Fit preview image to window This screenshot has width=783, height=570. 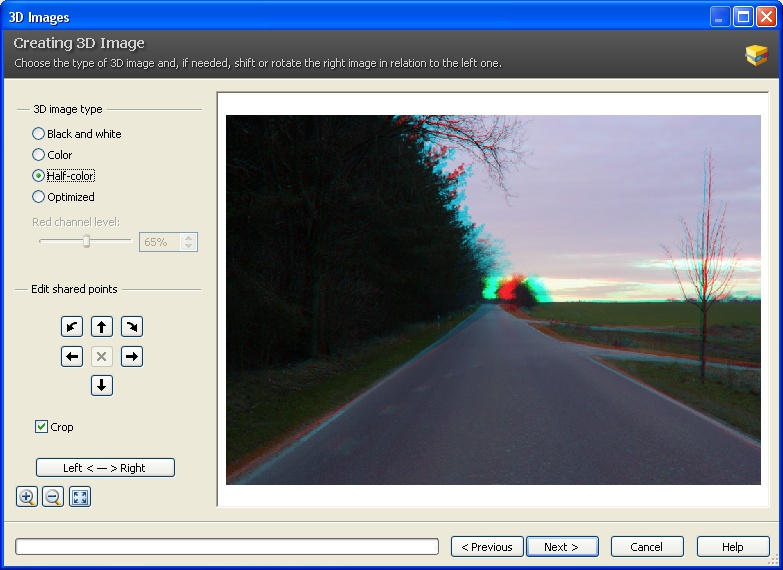click(80, 497)
